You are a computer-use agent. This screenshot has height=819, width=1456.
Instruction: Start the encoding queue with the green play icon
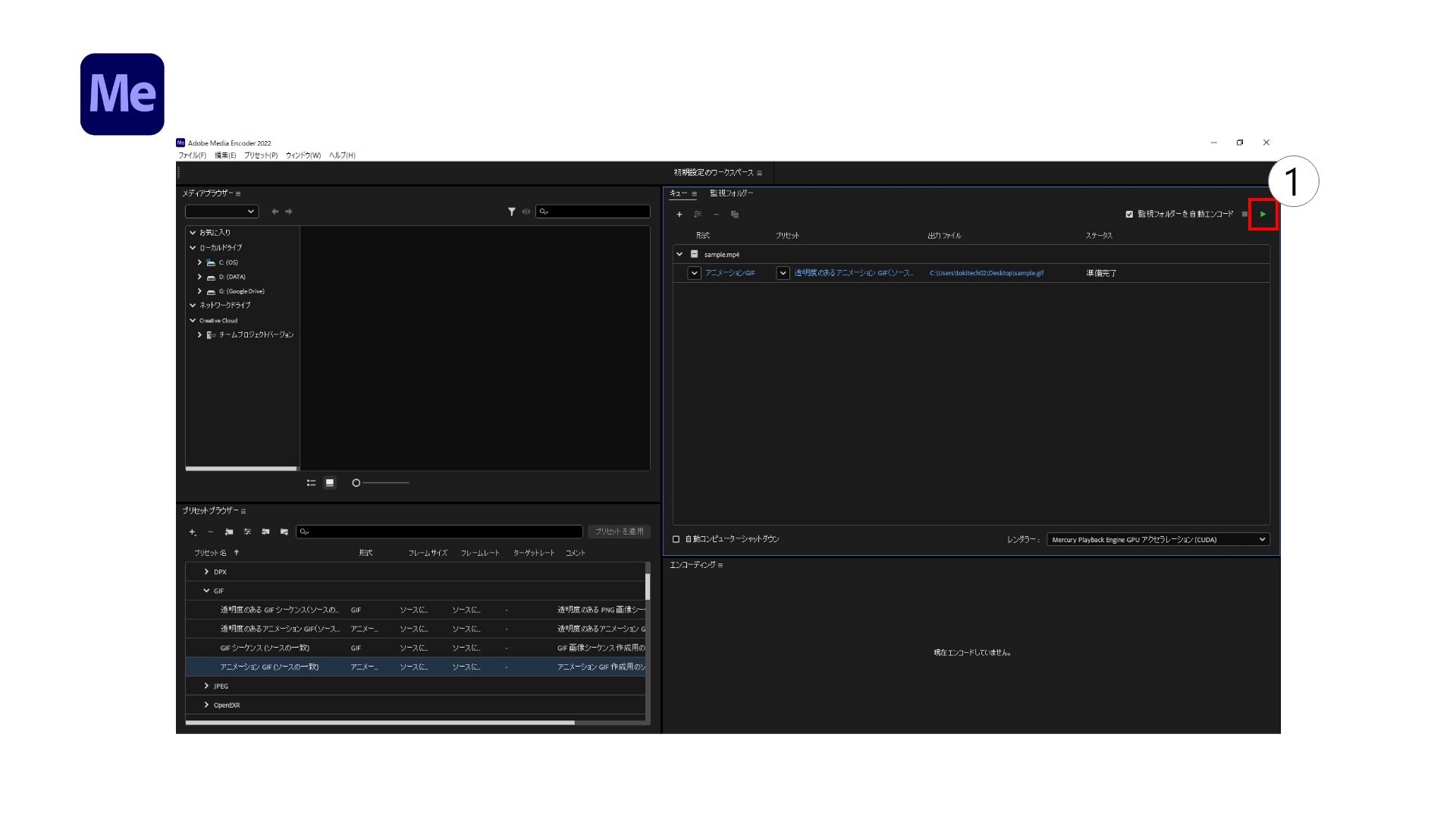point(1263,215)
